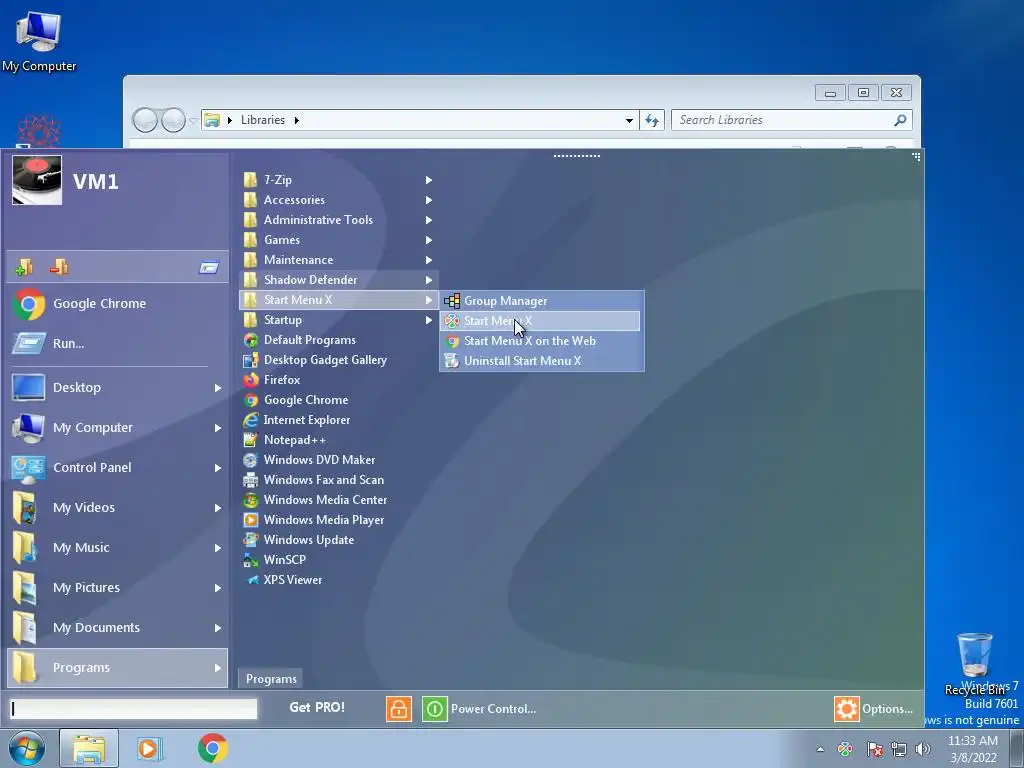
Task: Click the blue run-style icon in group bar
Action: (209, 267)
